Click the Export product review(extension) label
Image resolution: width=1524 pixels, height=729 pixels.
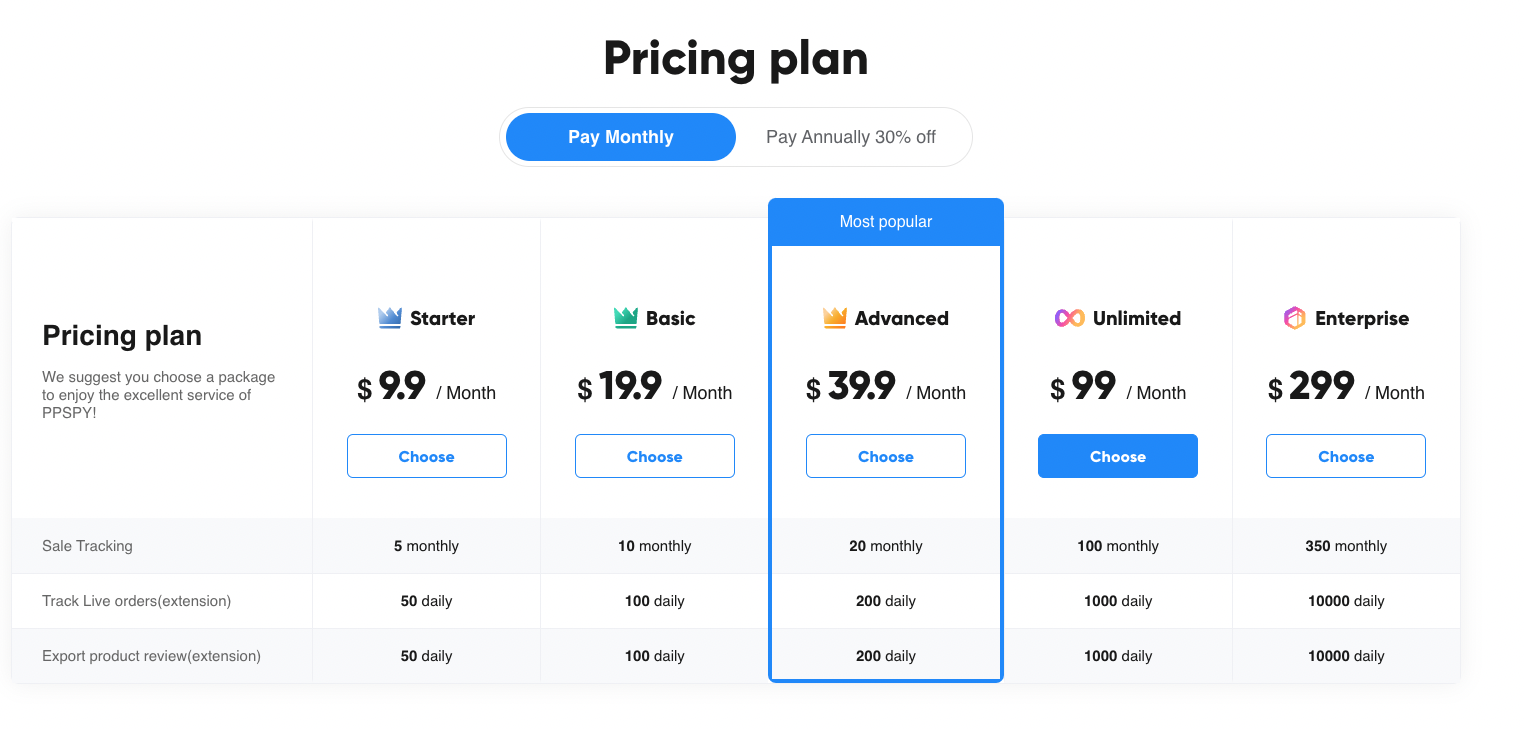click(151, 656)
